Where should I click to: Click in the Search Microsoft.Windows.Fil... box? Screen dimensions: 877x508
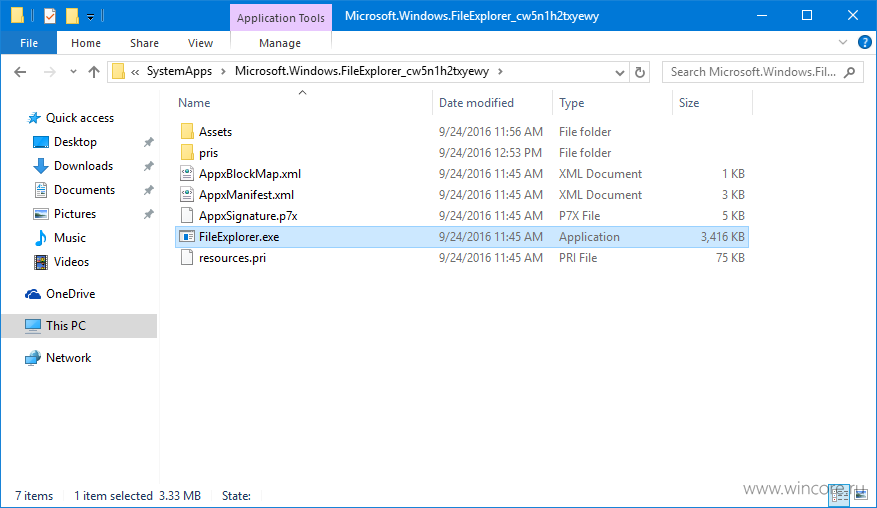click(x=752, y=72)
